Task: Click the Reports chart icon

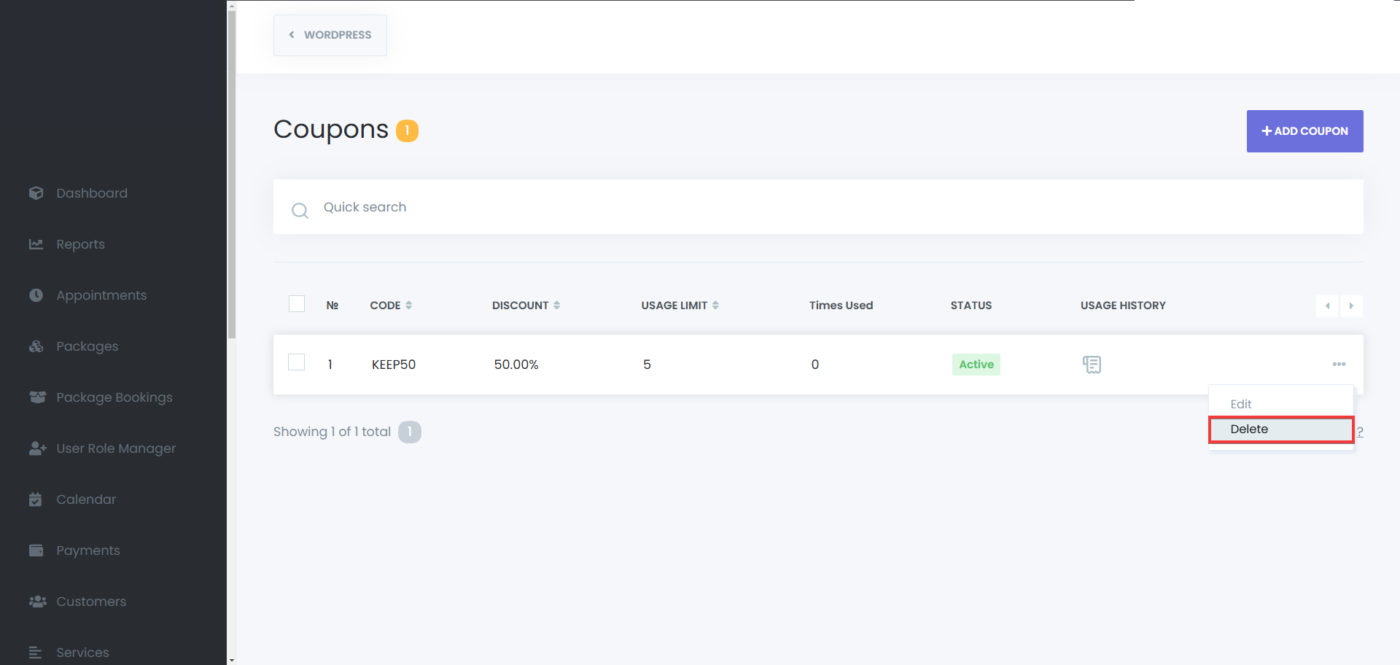Action: (36, 244)
